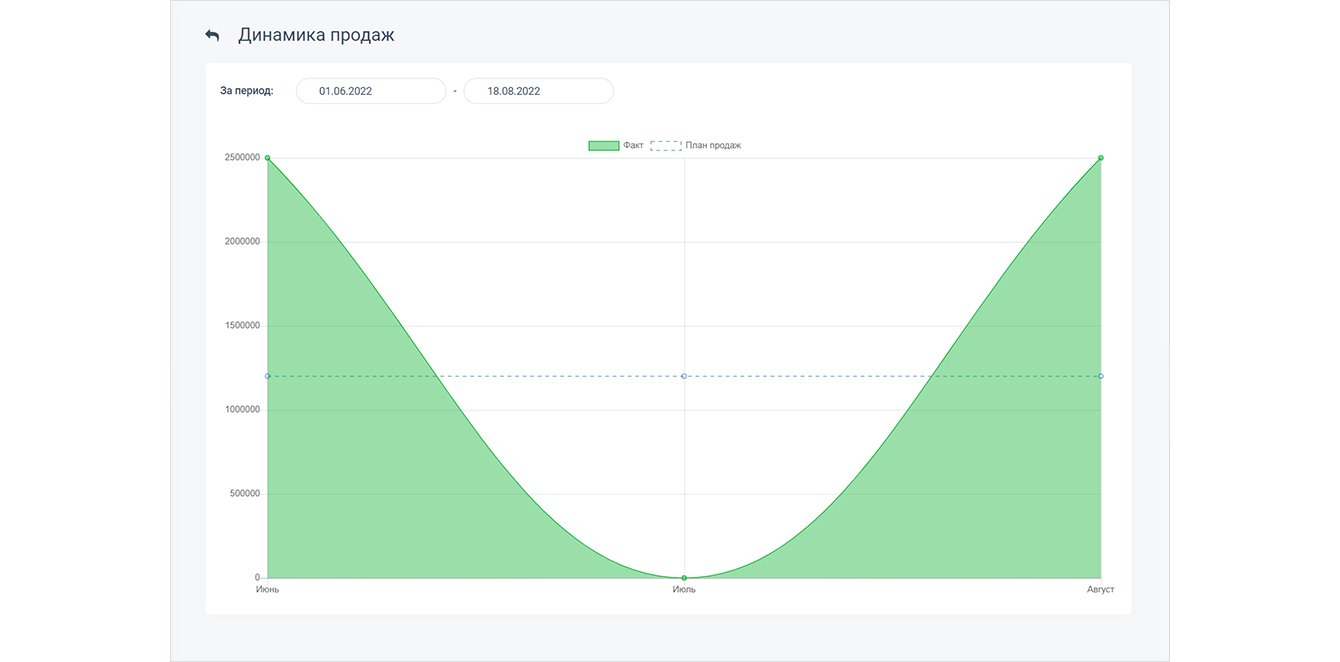The width and height of the screenshot is (1340, 662).
Task: Click the 500000 axis value
Action: coord(244,494)
